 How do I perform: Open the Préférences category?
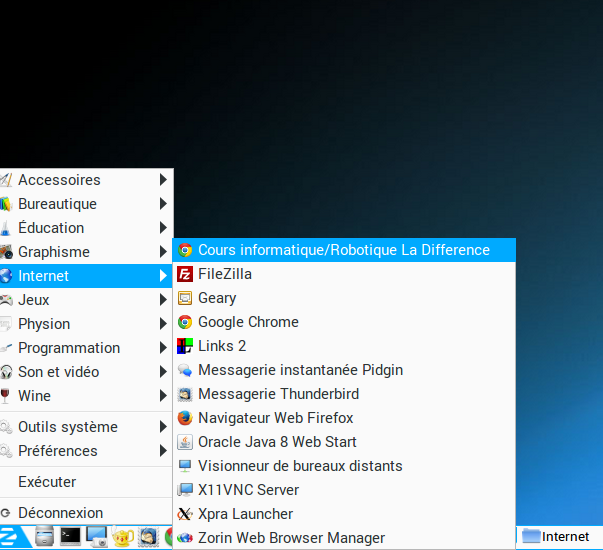(86, 451)
